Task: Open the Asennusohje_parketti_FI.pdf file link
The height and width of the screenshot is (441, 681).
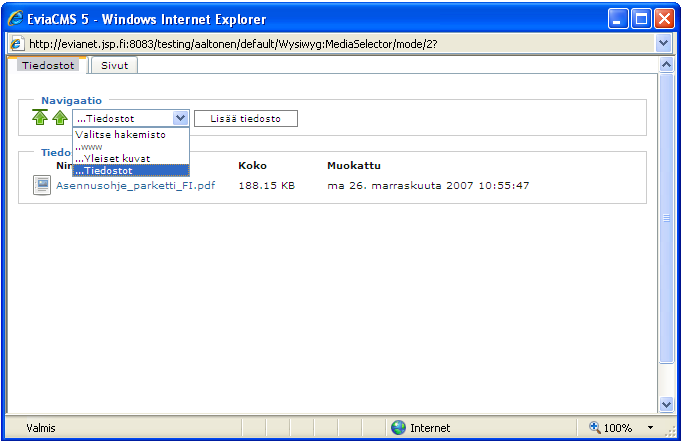Action: (x=136, y=186)
